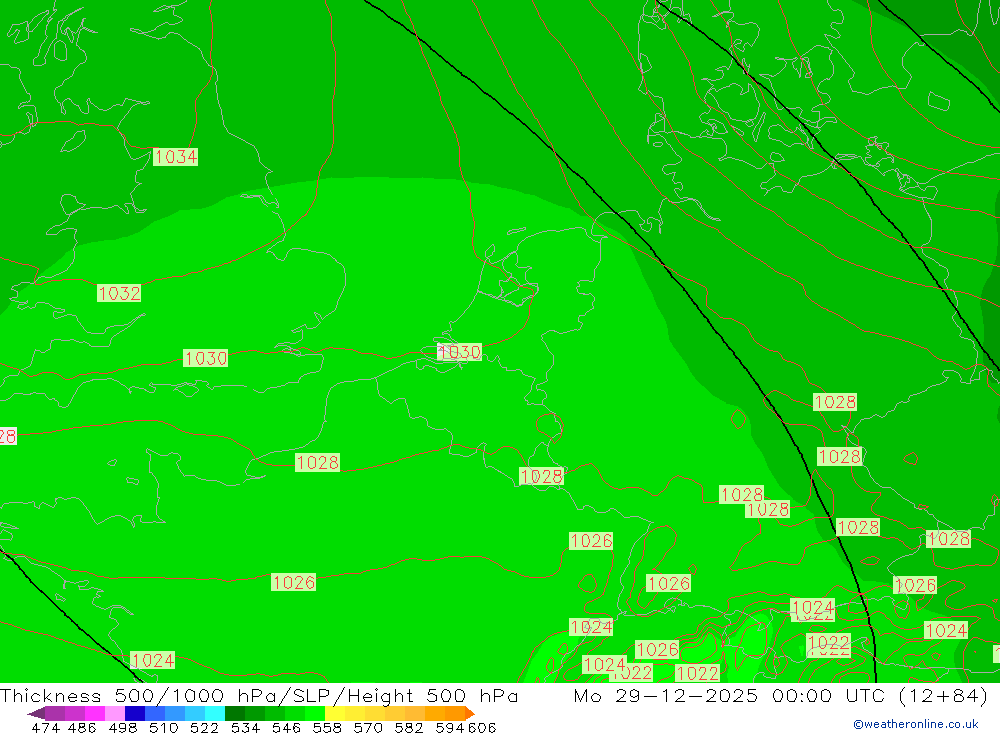The height and width of the screenshot is (733, 1000).
Task: Click the 582 legend value
Action: (x=408, y=727)
